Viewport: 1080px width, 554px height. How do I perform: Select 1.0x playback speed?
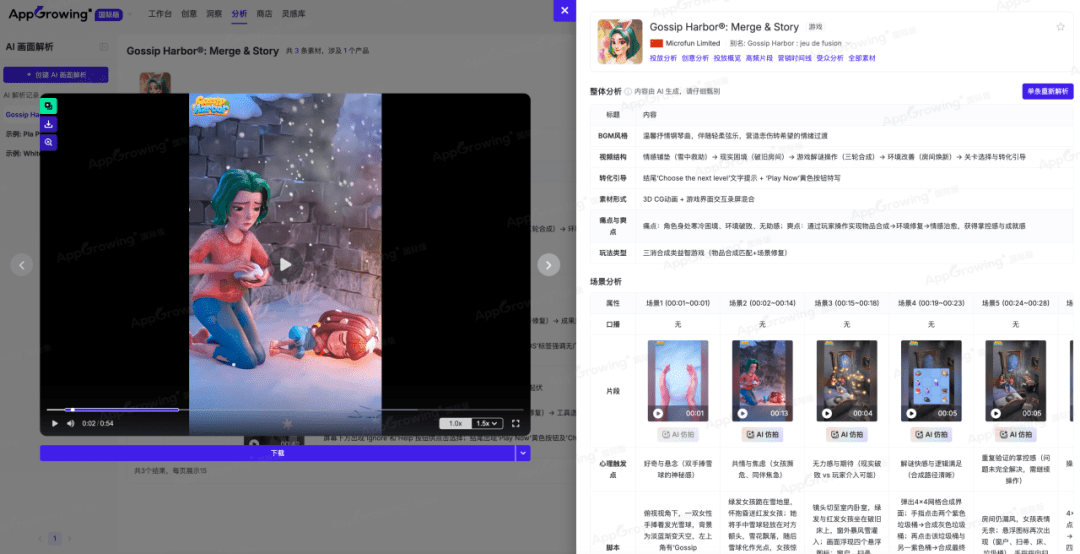455,423
